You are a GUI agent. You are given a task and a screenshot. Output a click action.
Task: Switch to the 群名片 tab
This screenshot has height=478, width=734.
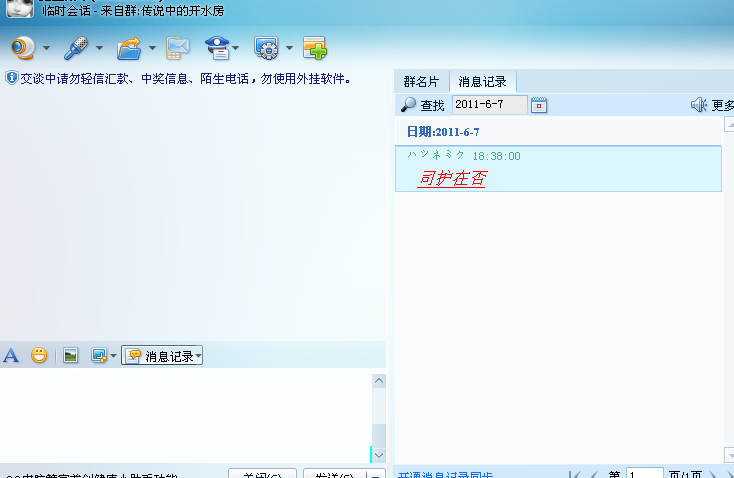click(x=421, y=82)
